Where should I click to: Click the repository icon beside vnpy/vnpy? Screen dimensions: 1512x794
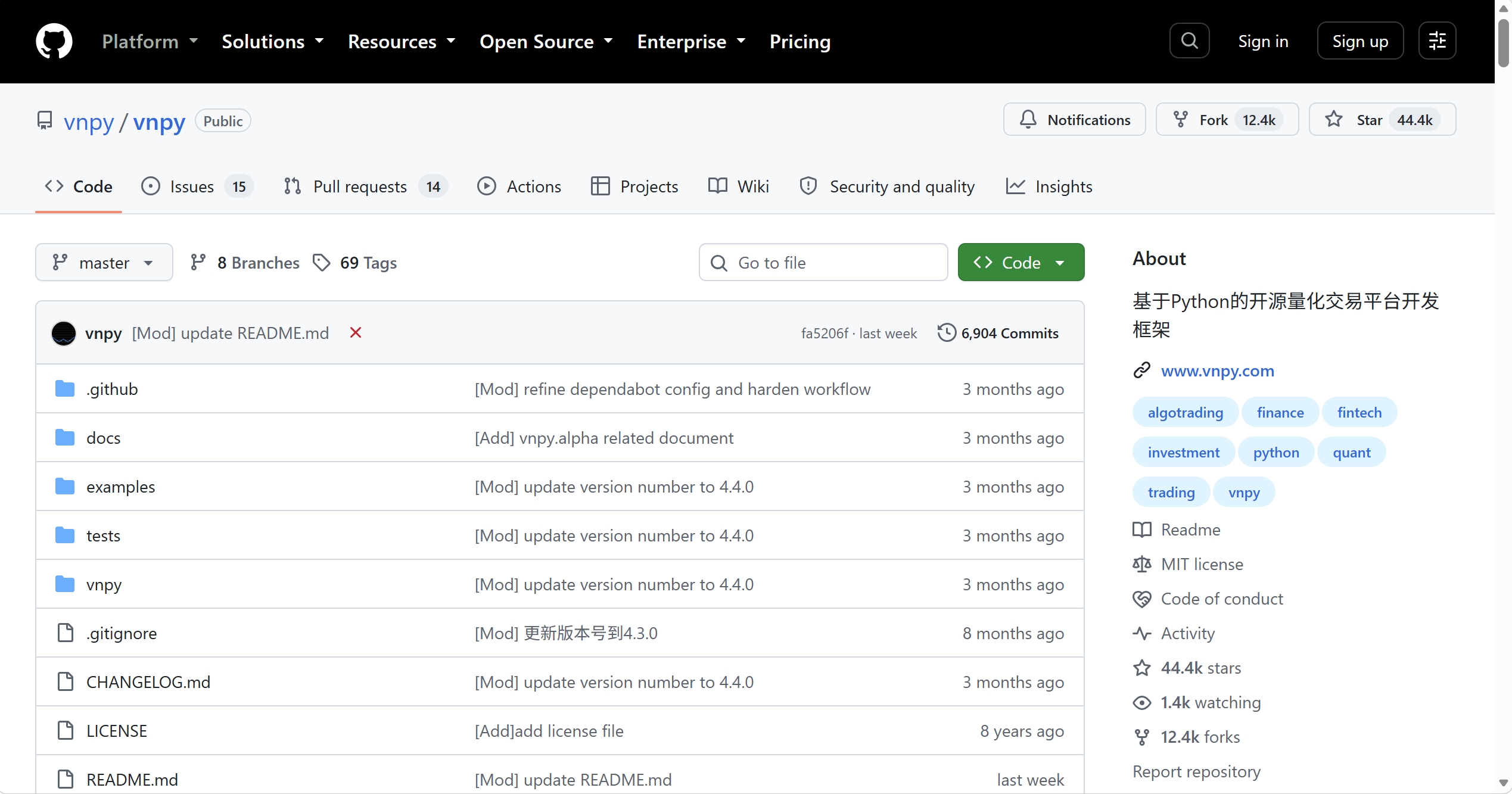pyautogui.click(x=45, y=121)
